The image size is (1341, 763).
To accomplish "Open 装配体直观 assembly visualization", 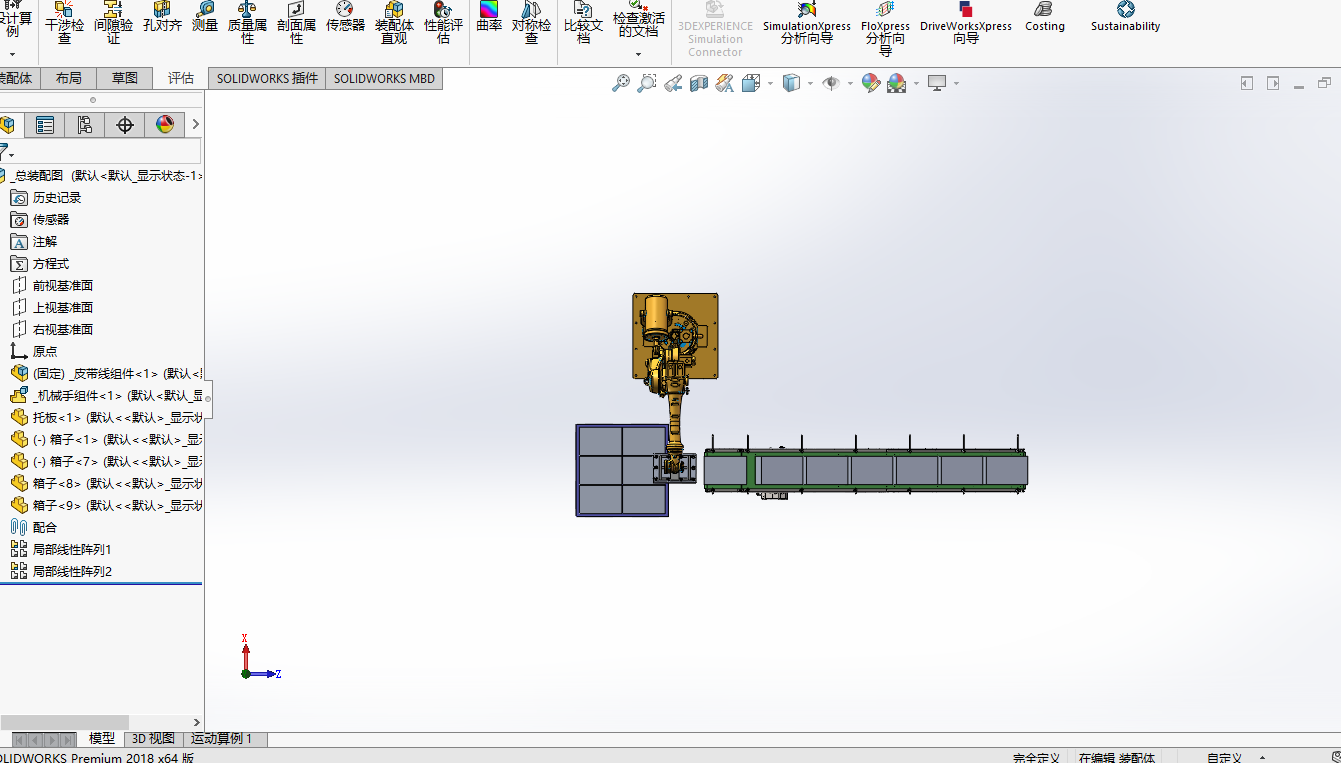I will [x=394, y=22].
